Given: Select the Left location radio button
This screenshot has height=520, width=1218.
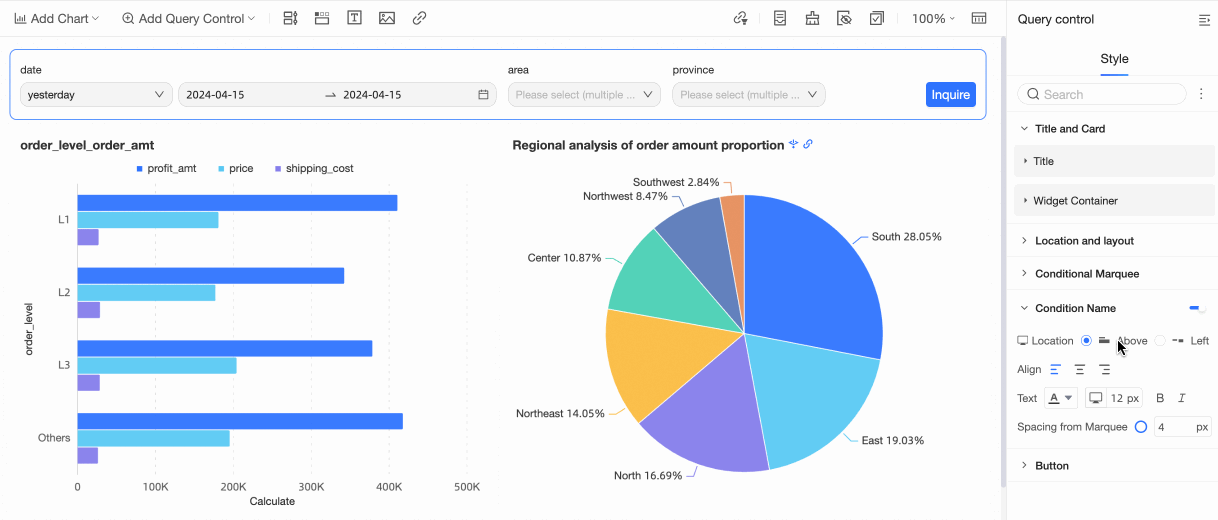Looking at the screenshot, I should 1160,341.
